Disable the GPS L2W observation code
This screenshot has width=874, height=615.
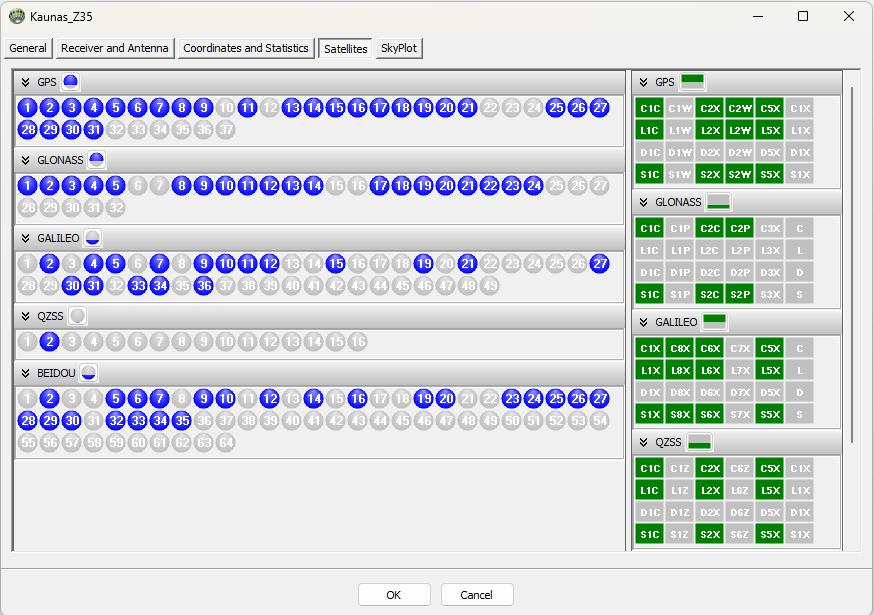[x=740, y=130]
